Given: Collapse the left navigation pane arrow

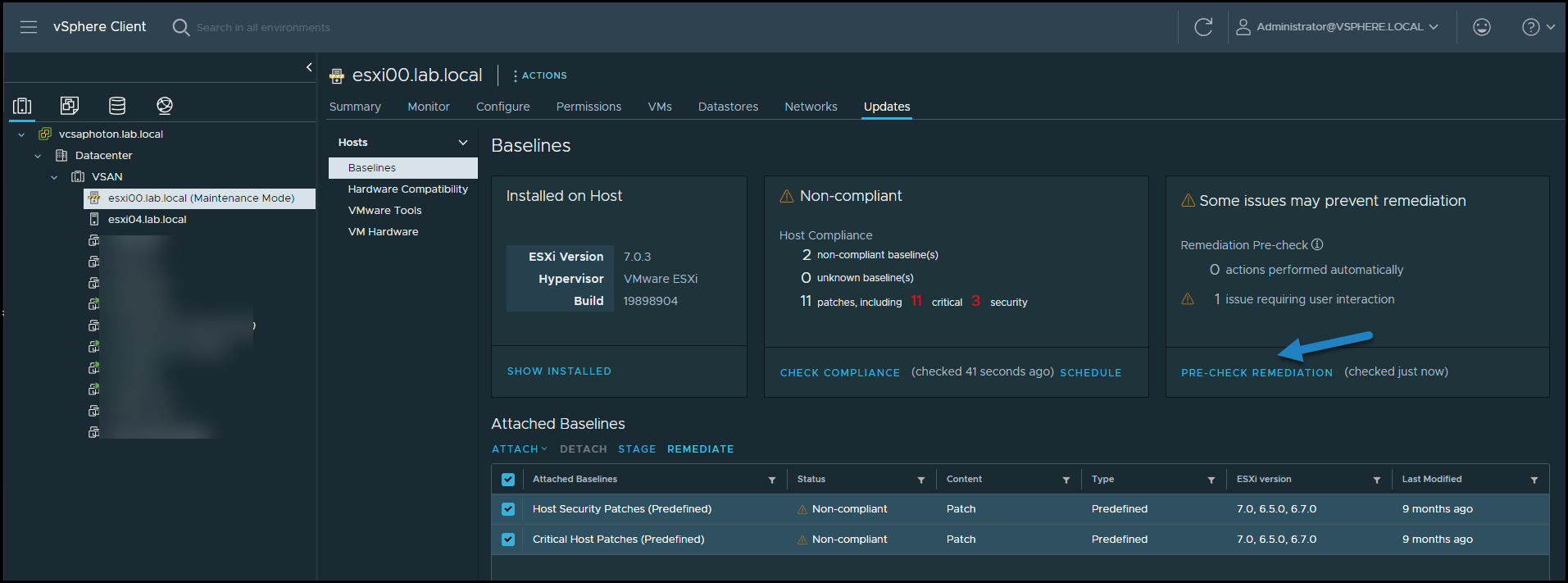Looking at the screenshot, I should click(309, 67).
